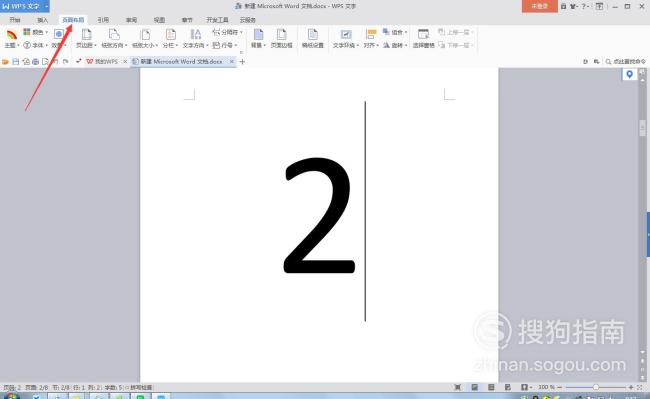650x399 pixels.
Task: Click the zoom out minus button
Action: [560, 387]
